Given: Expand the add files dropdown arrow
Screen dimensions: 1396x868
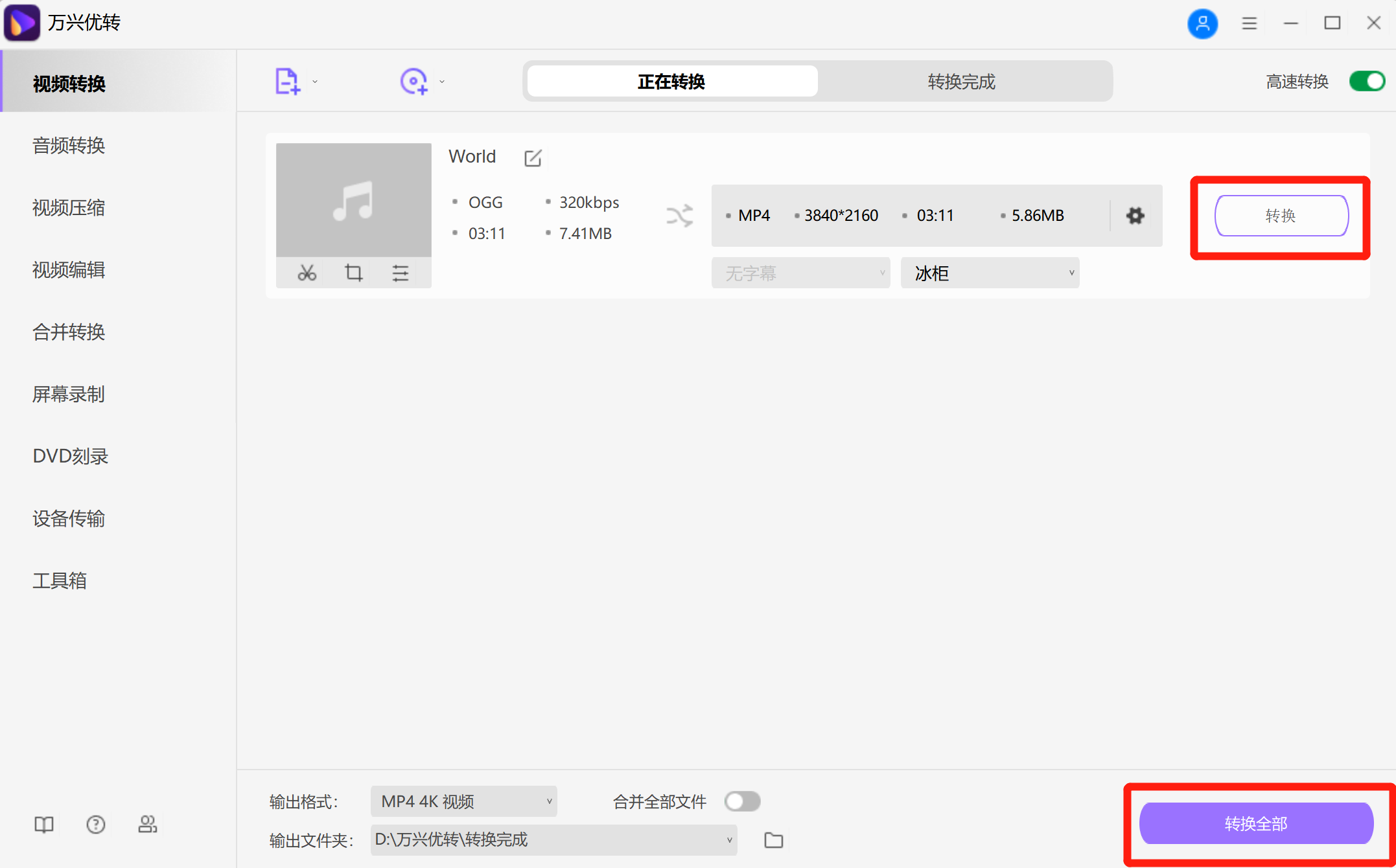Looking at the screenshot, I should (x=315, y=82).
